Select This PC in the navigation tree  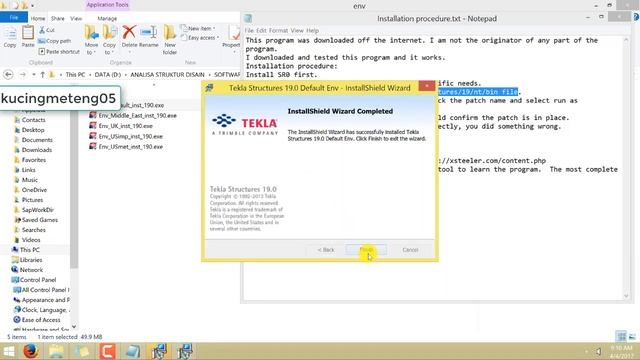point(29,249)
